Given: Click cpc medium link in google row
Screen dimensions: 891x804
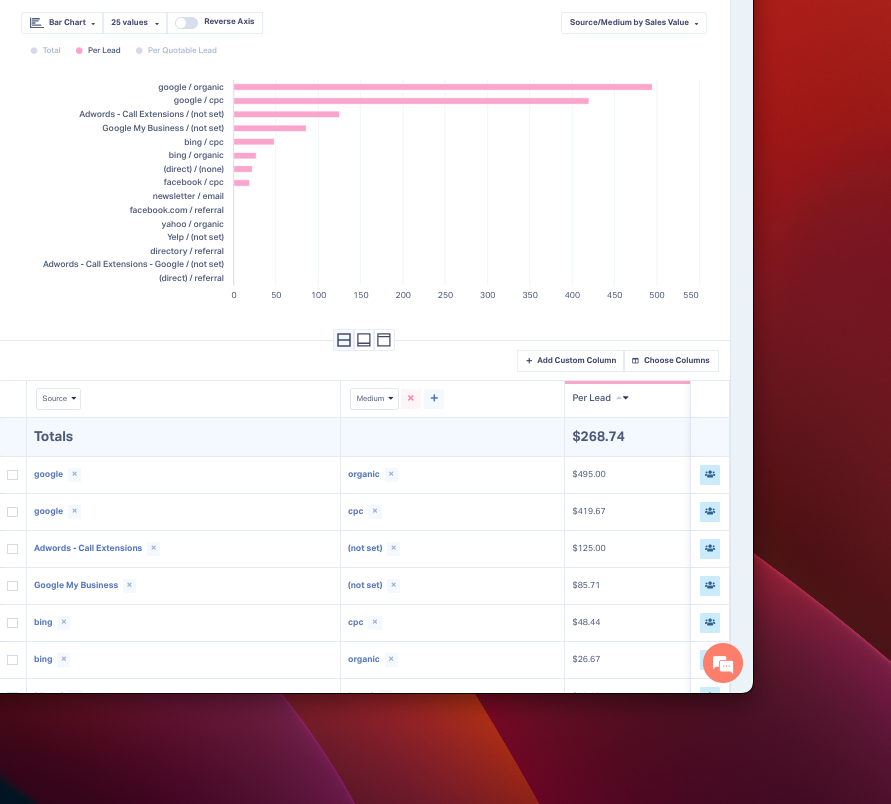Looking at the screenshot, I should point(356,511).
